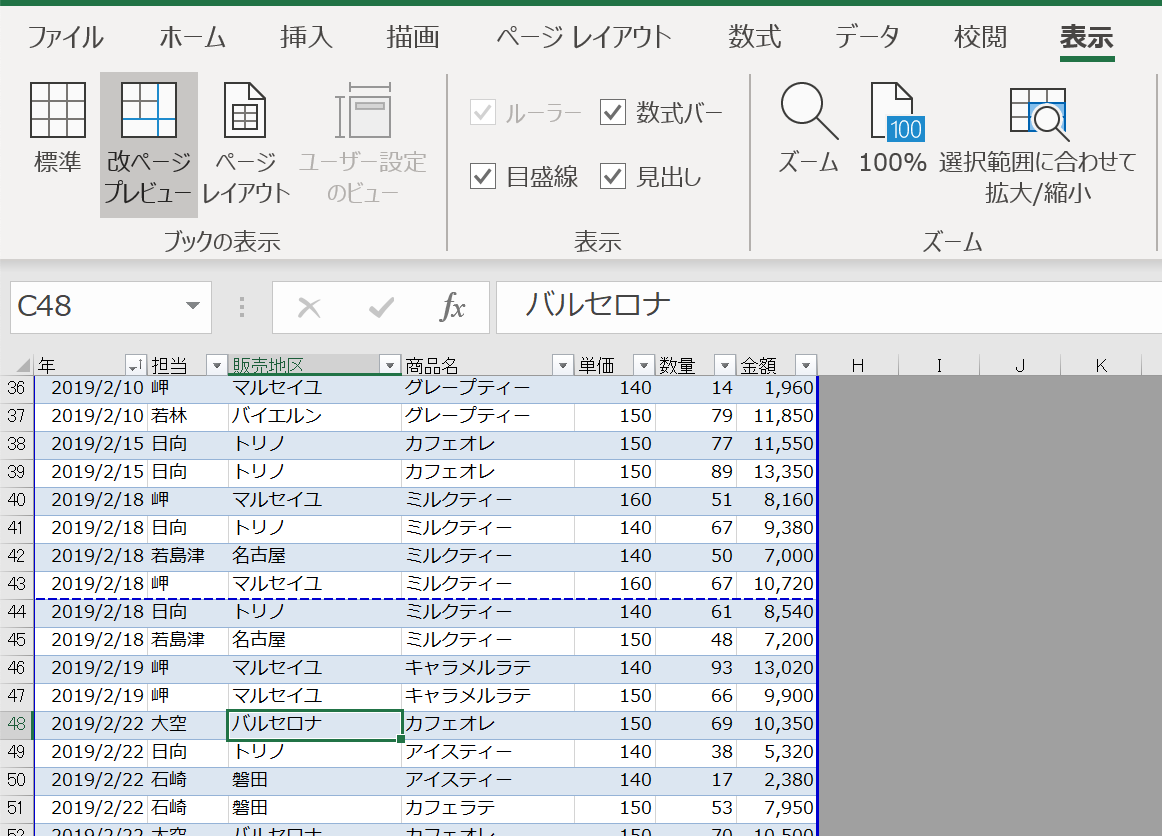
Task: Select 改ページプレビュー view
Action: 148,144
